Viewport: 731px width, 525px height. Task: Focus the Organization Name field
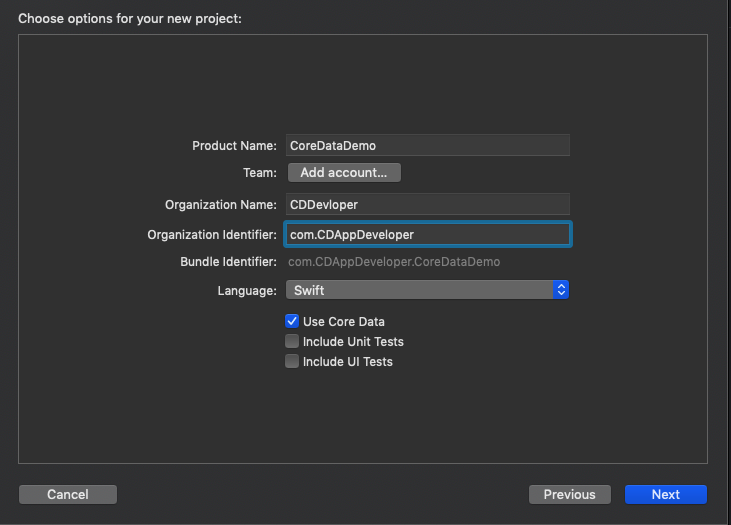(428, 204)
